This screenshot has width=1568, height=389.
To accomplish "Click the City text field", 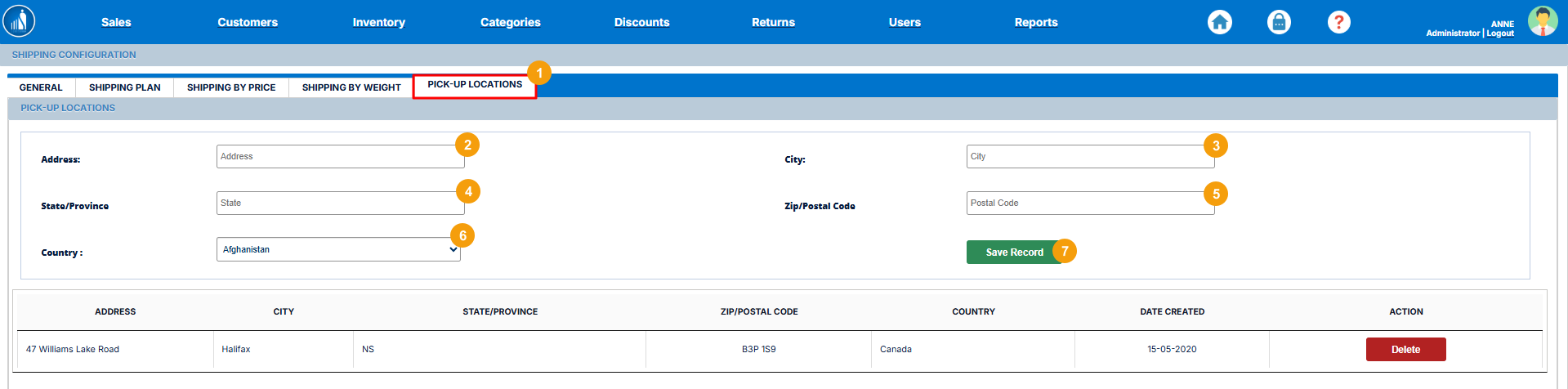I will pyautogui.click(x=1089, y=157).
